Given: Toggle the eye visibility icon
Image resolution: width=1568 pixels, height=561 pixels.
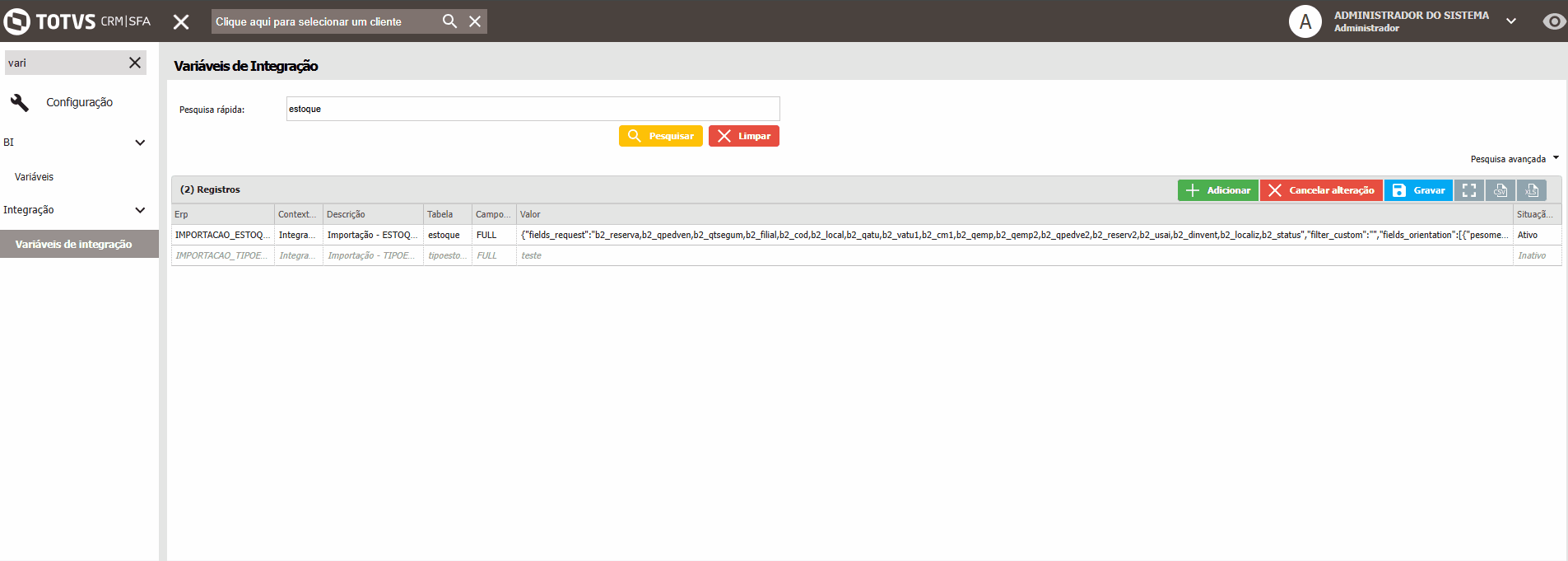Looking at the screenshot, I should 1554,21.
